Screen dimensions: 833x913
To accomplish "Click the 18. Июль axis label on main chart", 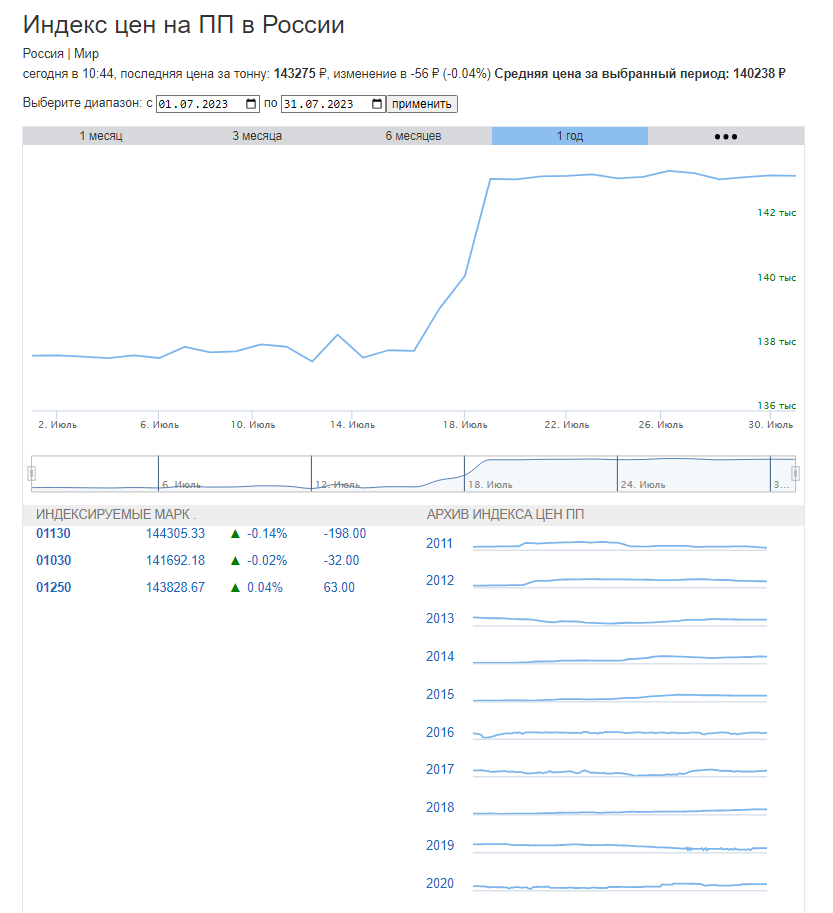I will click(465, 425).
